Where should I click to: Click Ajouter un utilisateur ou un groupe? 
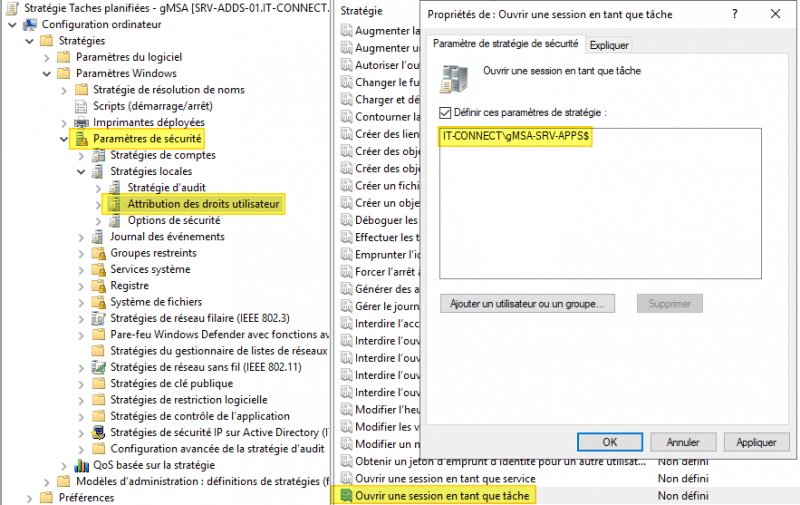[527, 304]
